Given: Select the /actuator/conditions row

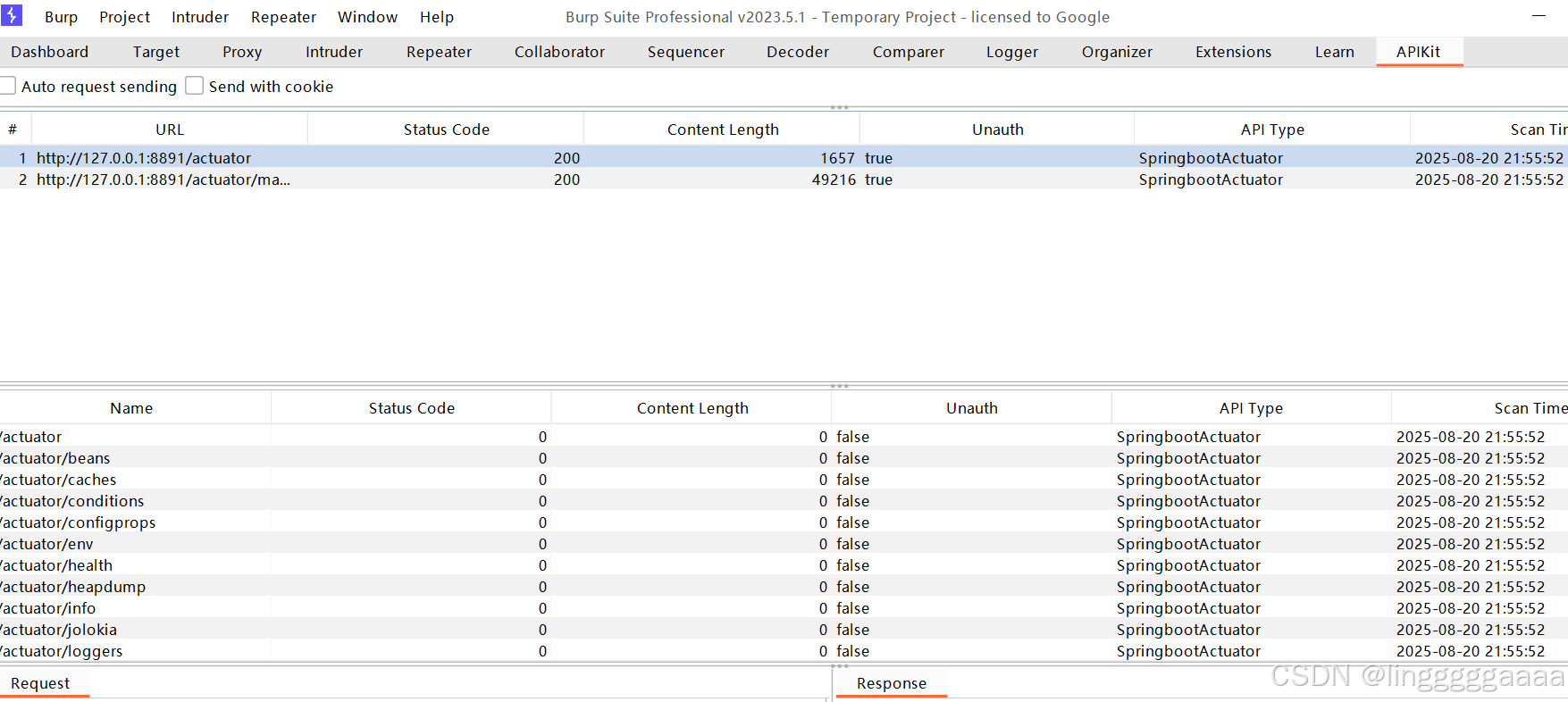Looking at the screenshot, I should [x=784, y=501].
